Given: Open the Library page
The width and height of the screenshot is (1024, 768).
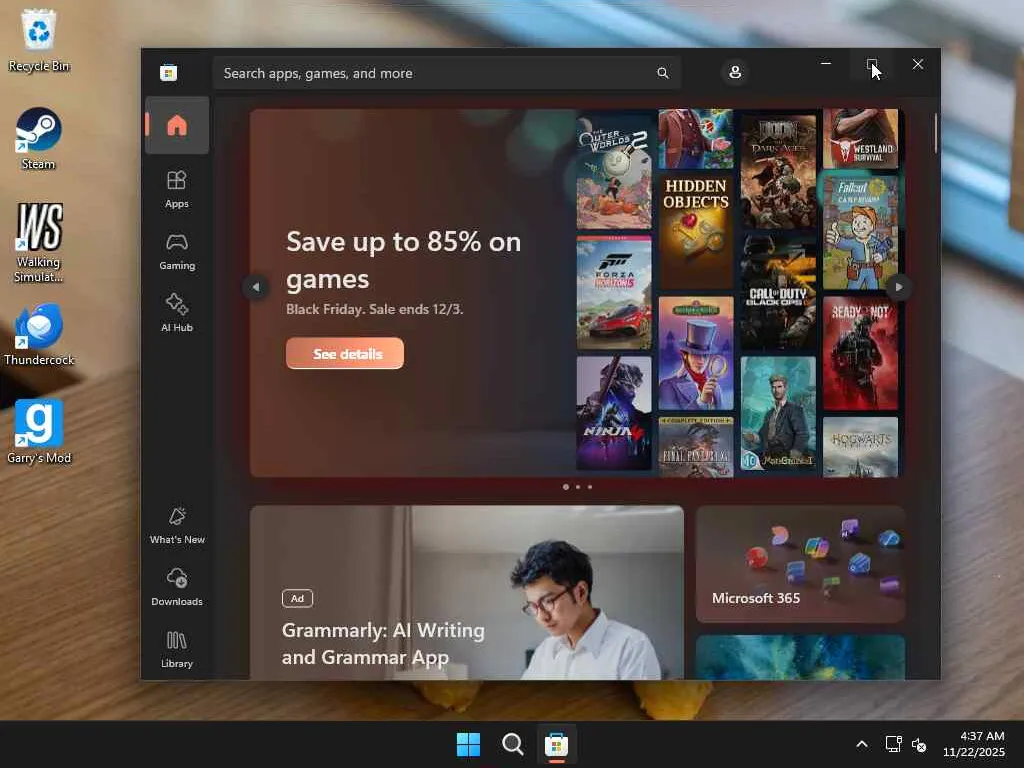Looking at the screenshot, I should [x=177, y=649].
